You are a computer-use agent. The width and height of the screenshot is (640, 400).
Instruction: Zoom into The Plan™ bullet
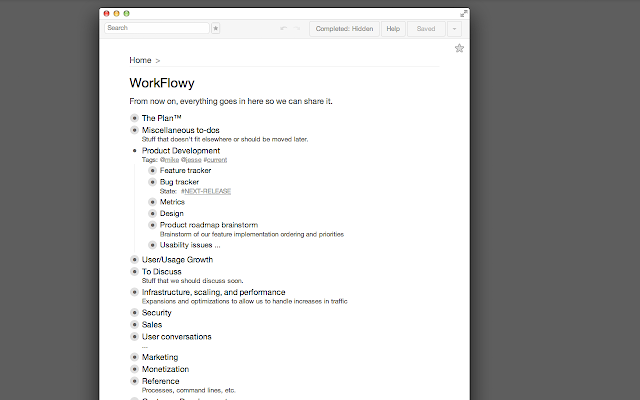click(x=134, y=118)
